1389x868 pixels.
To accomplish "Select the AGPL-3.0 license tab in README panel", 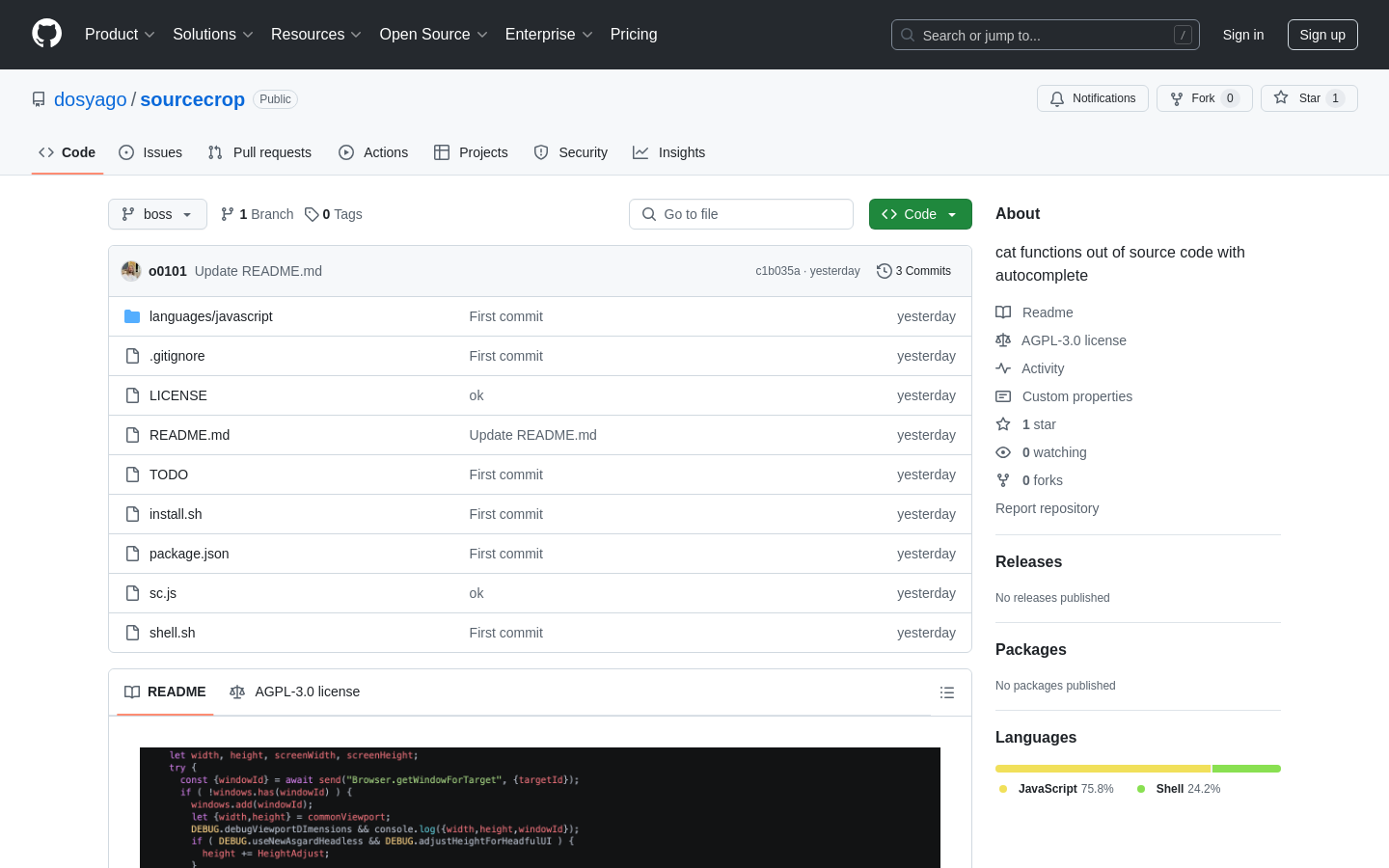I will pyautogui.click(x=295, y=692).
